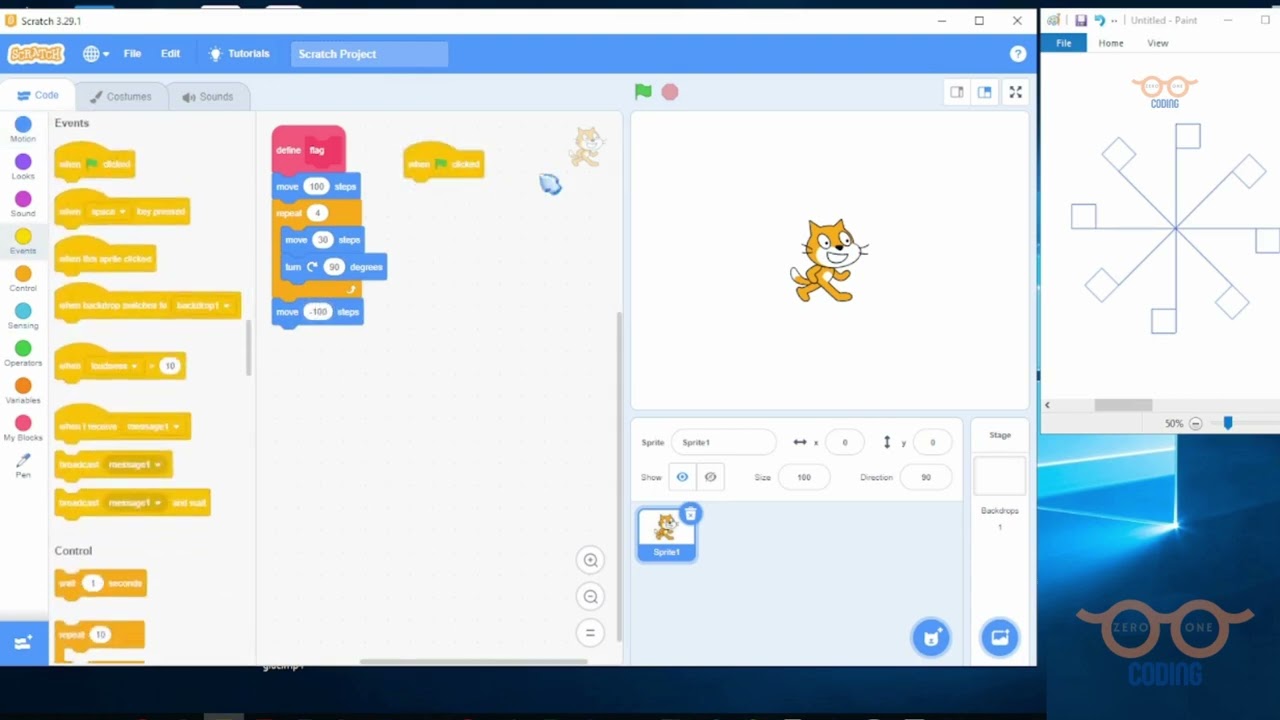Select the Looks block category
Screen dimensions: 1280x720
click(x=23, y=166)
